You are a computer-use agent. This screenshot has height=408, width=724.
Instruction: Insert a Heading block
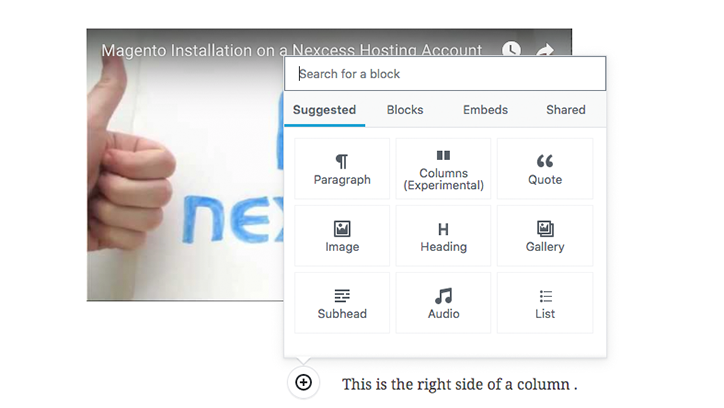tap(443, 236)
